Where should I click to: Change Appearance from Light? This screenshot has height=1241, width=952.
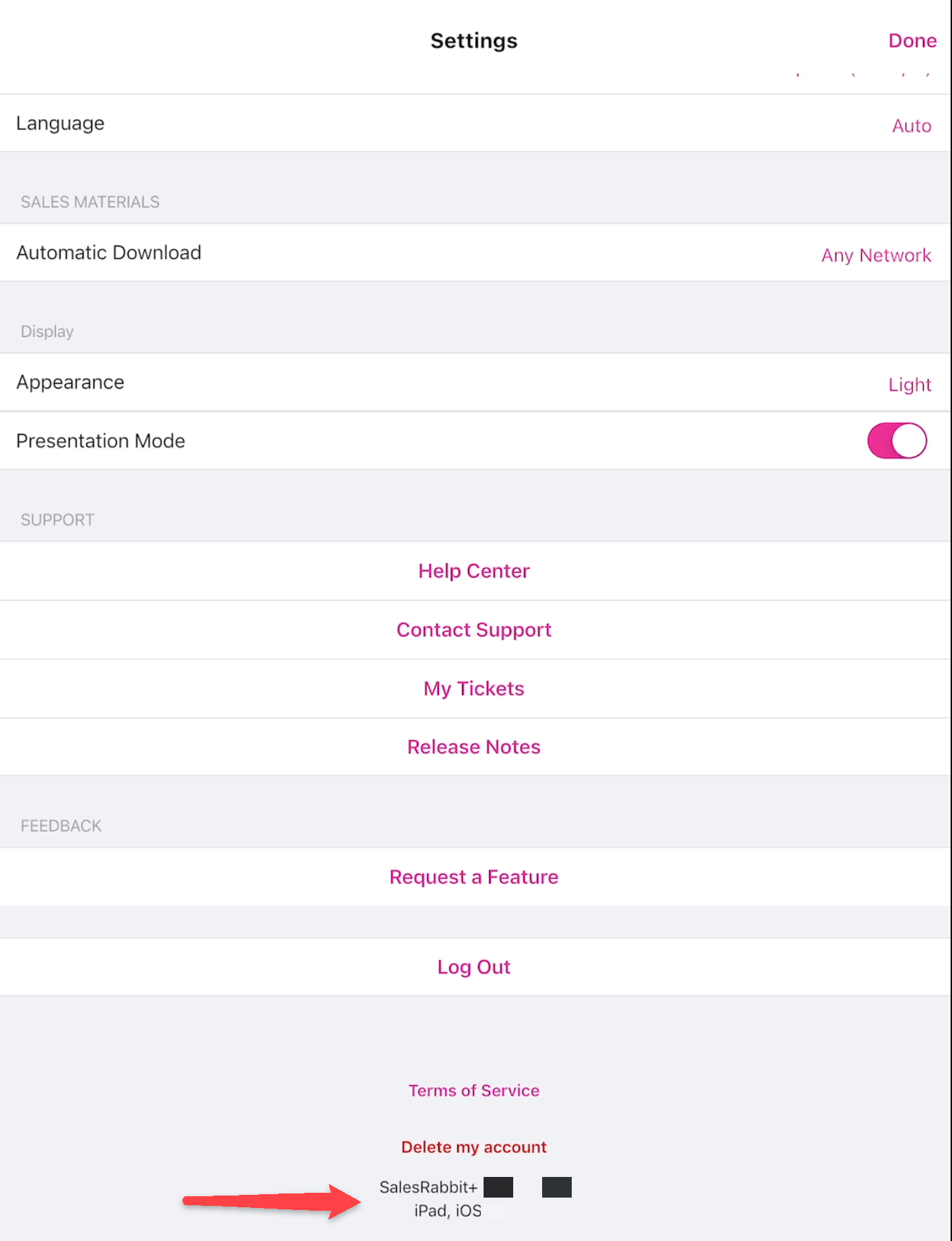[909, 384]
